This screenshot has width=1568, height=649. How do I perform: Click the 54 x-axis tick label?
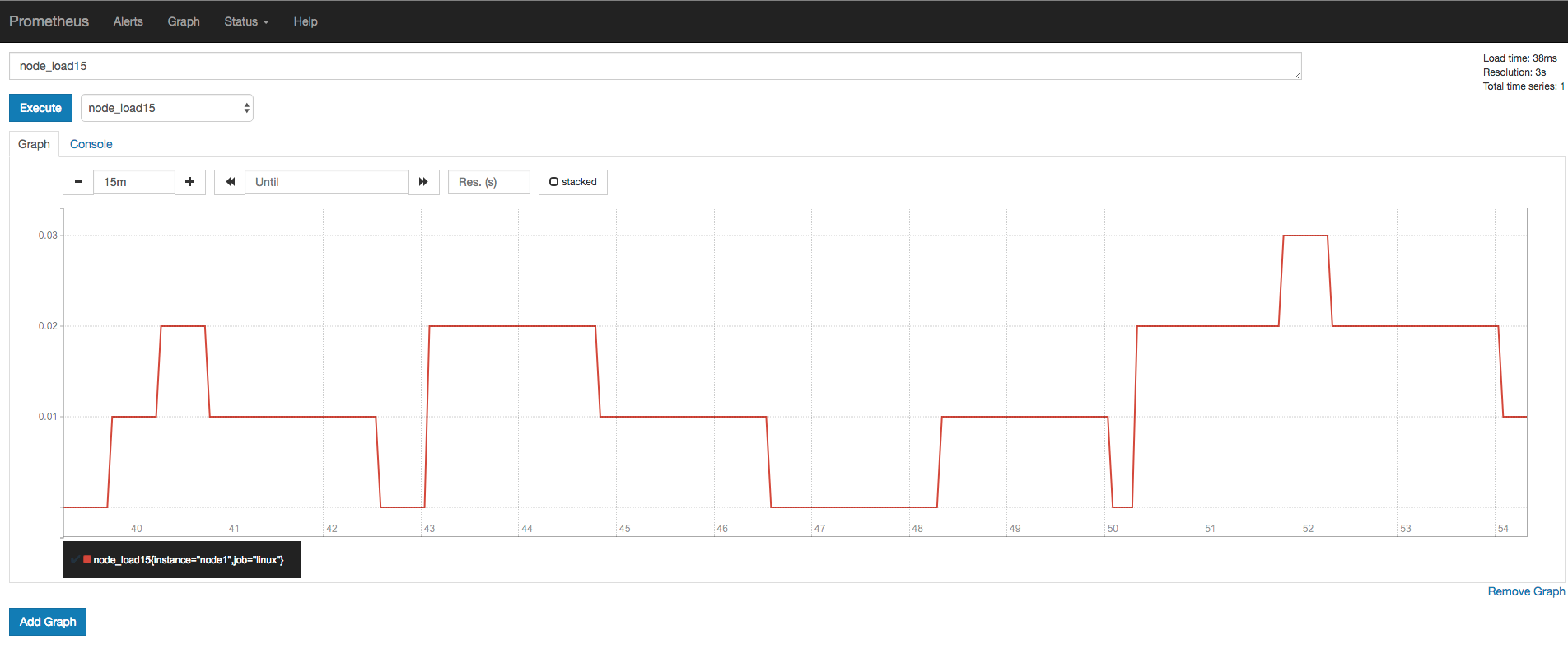(1503, 529)
